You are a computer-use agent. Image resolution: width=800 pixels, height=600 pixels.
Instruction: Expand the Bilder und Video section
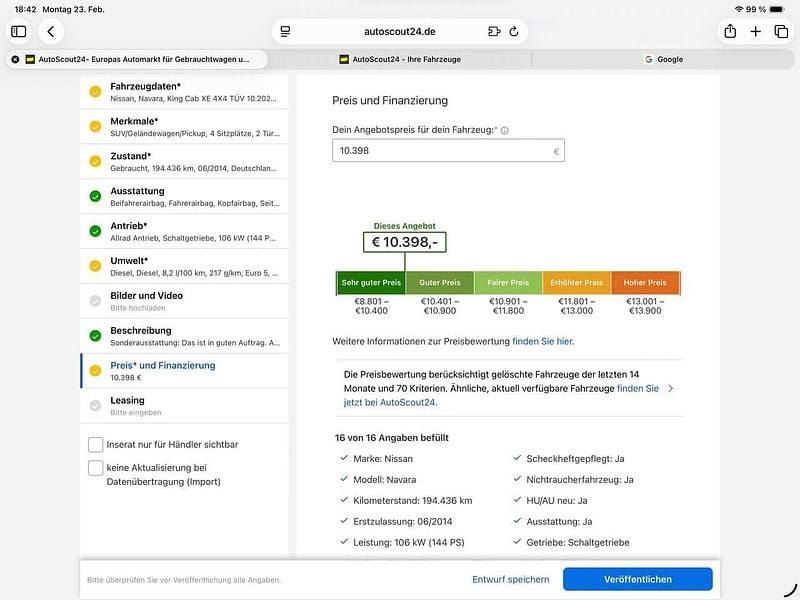click(x=184, y=301)
